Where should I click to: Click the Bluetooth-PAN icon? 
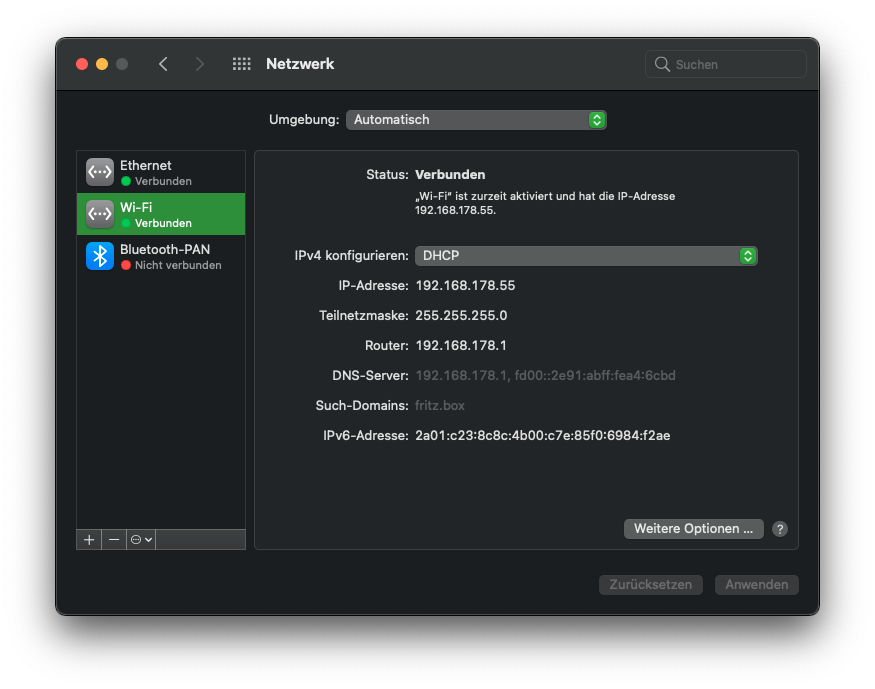pyautogui.click(x=100, y=256)
